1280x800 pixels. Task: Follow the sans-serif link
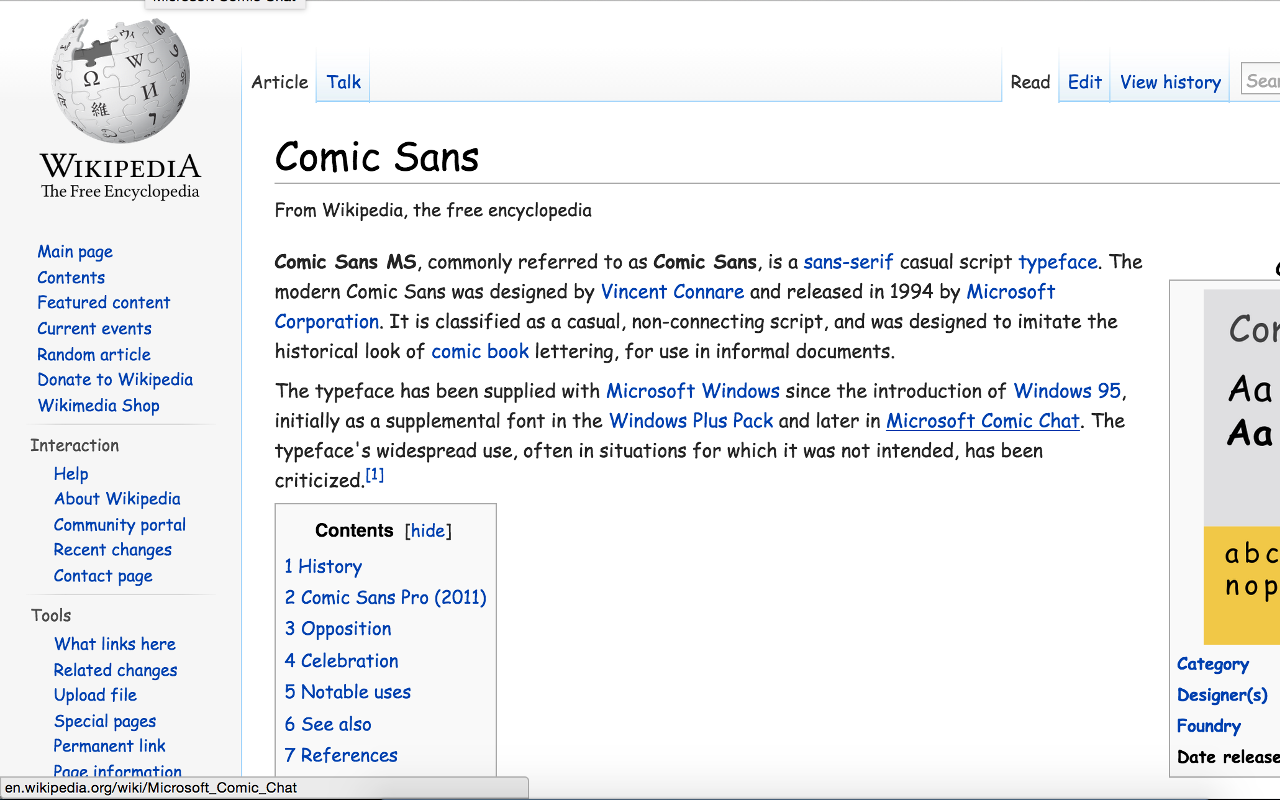point(848,262)
